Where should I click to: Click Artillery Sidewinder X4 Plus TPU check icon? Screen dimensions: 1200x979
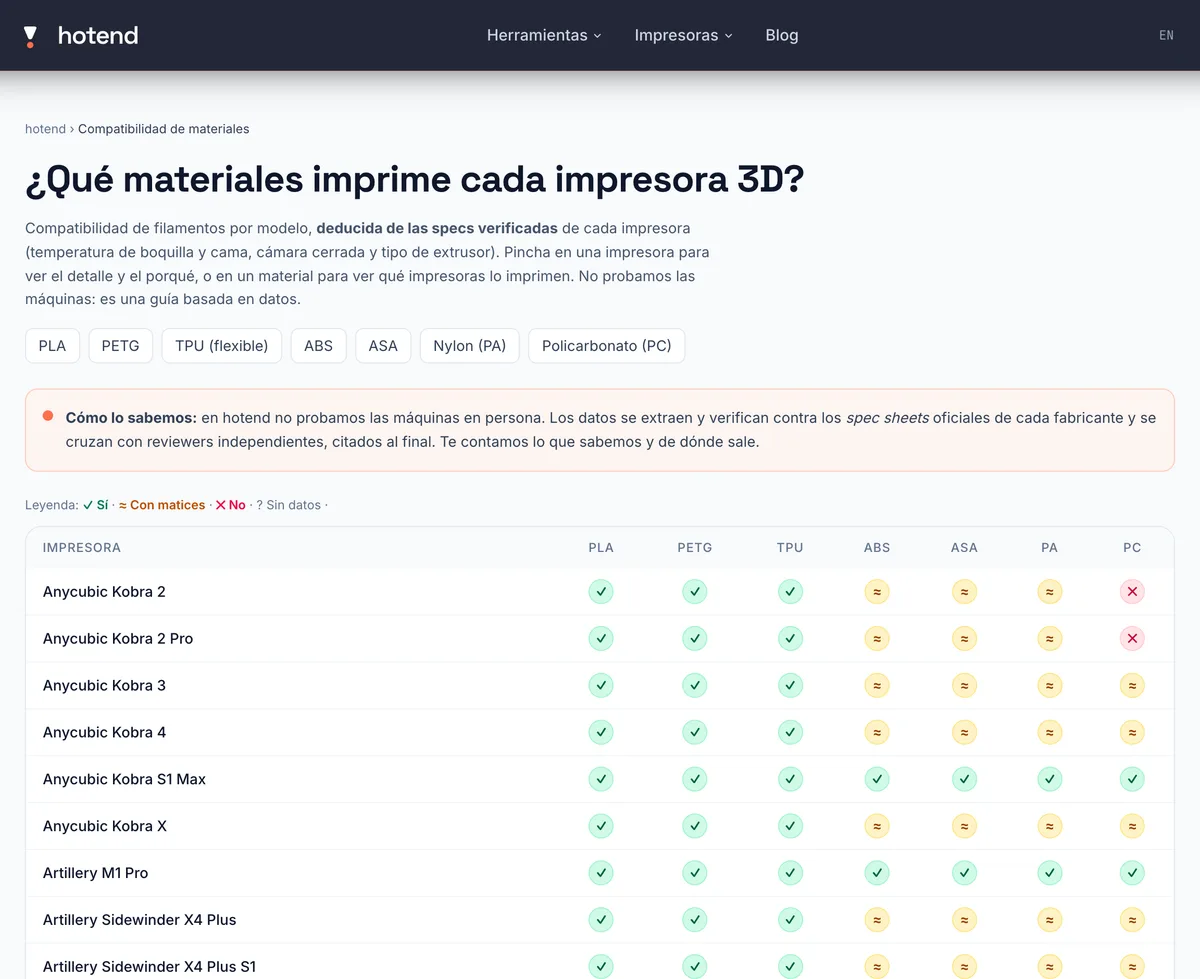(x=790, y=921)
